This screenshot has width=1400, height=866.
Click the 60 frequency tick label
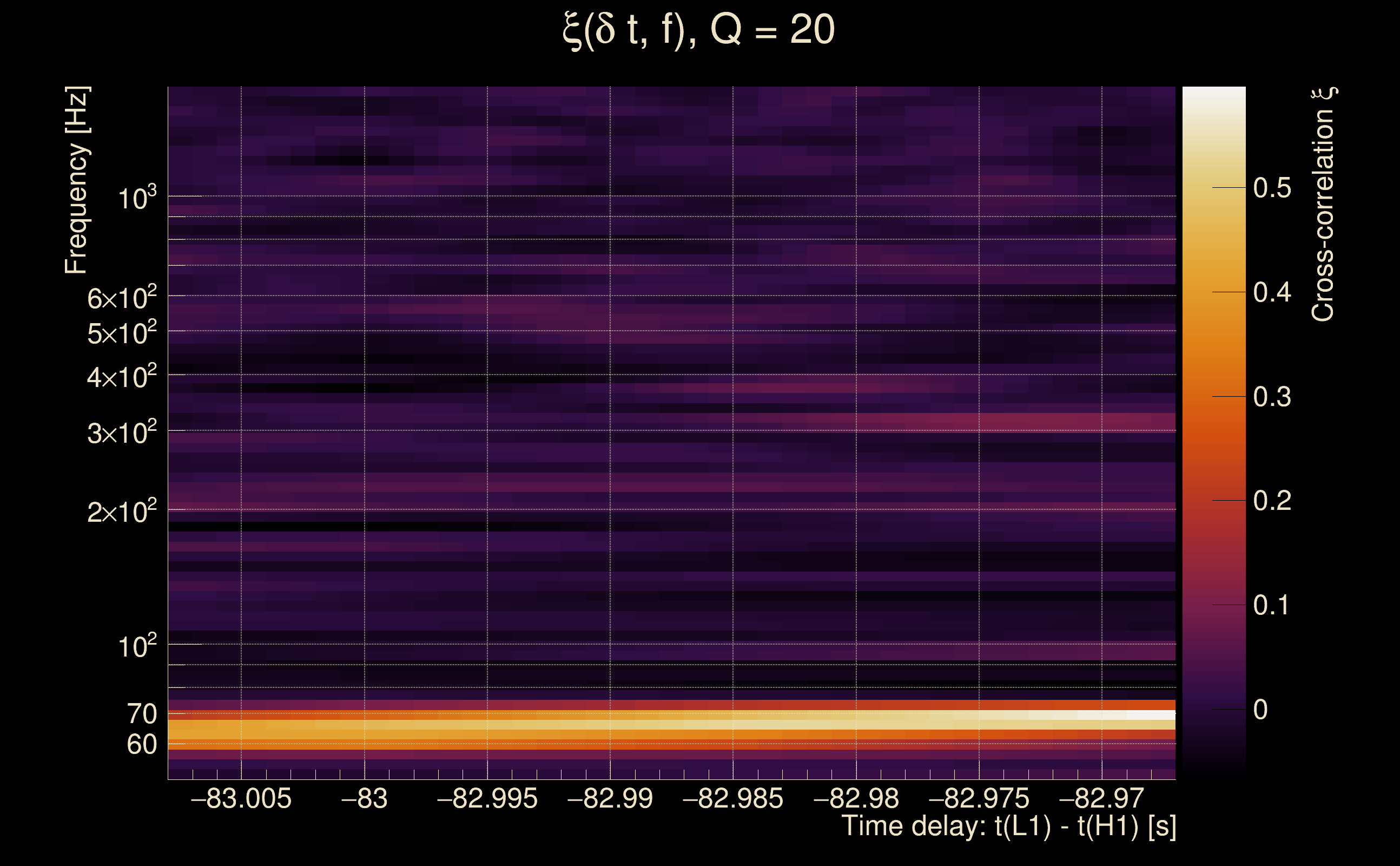pos(141,745)
